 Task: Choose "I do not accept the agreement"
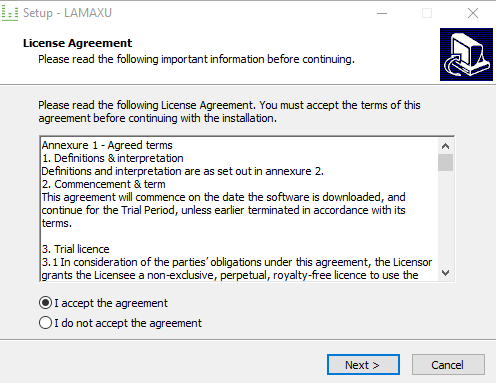click(45, 323)
